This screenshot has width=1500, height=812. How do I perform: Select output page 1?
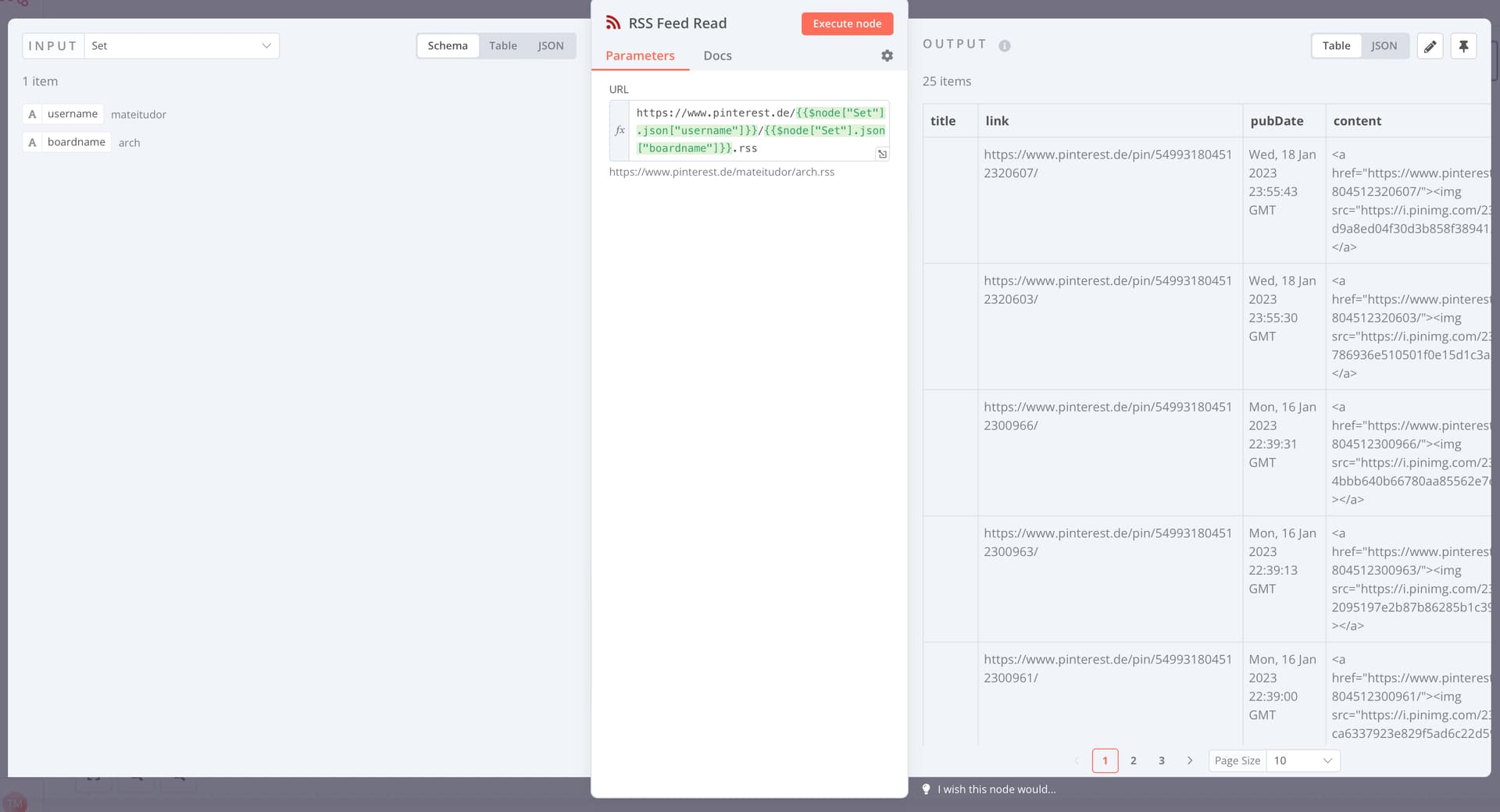(x=1105, y=760)
